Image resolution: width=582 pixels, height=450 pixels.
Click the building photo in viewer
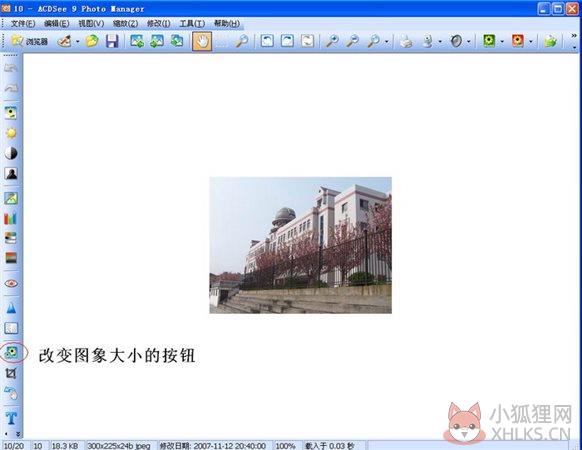pos(301,245)
